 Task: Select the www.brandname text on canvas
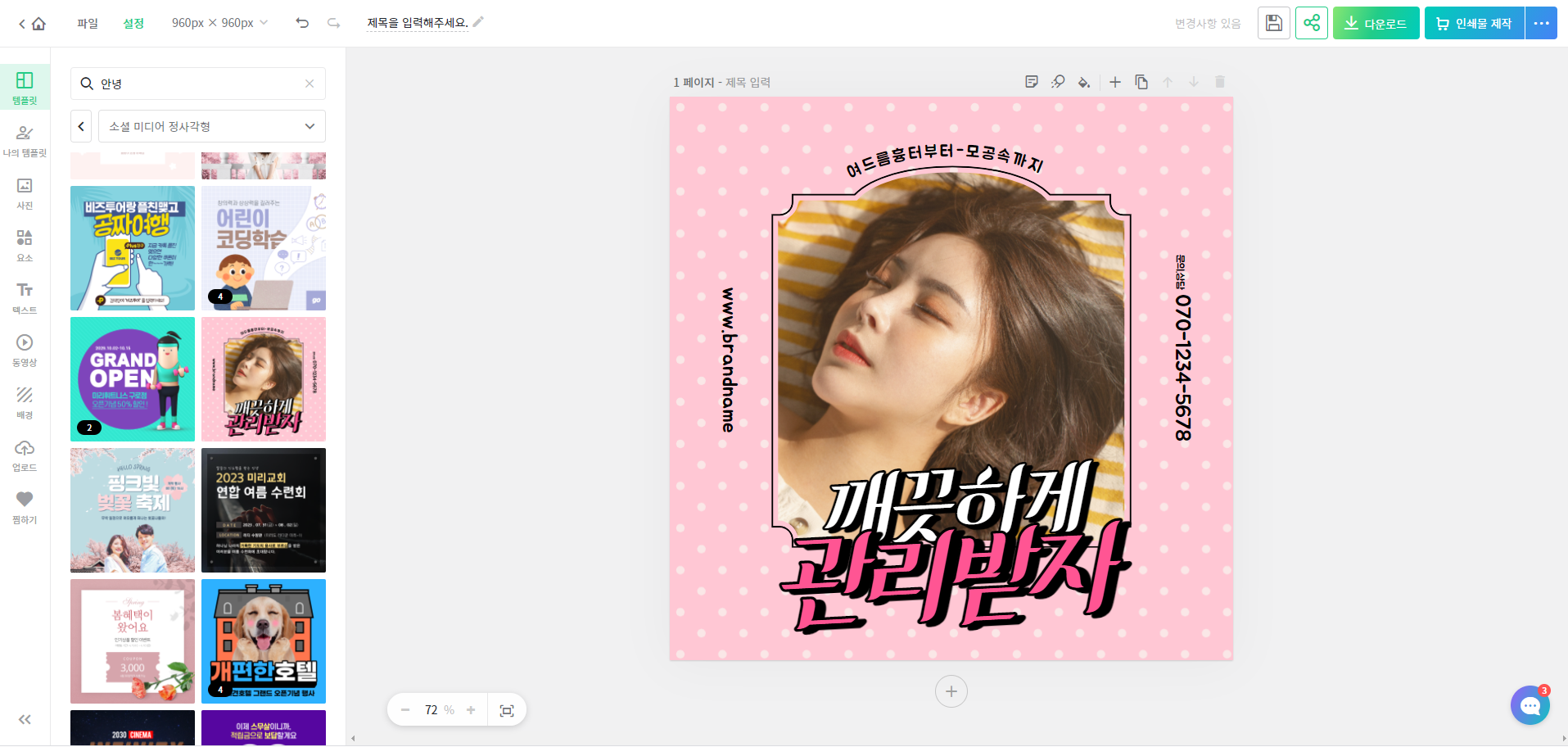point(729,360)
